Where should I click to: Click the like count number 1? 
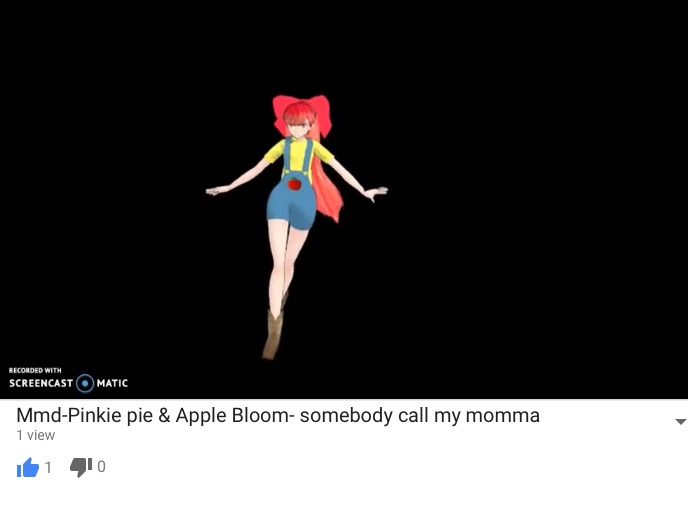(48, 467)
